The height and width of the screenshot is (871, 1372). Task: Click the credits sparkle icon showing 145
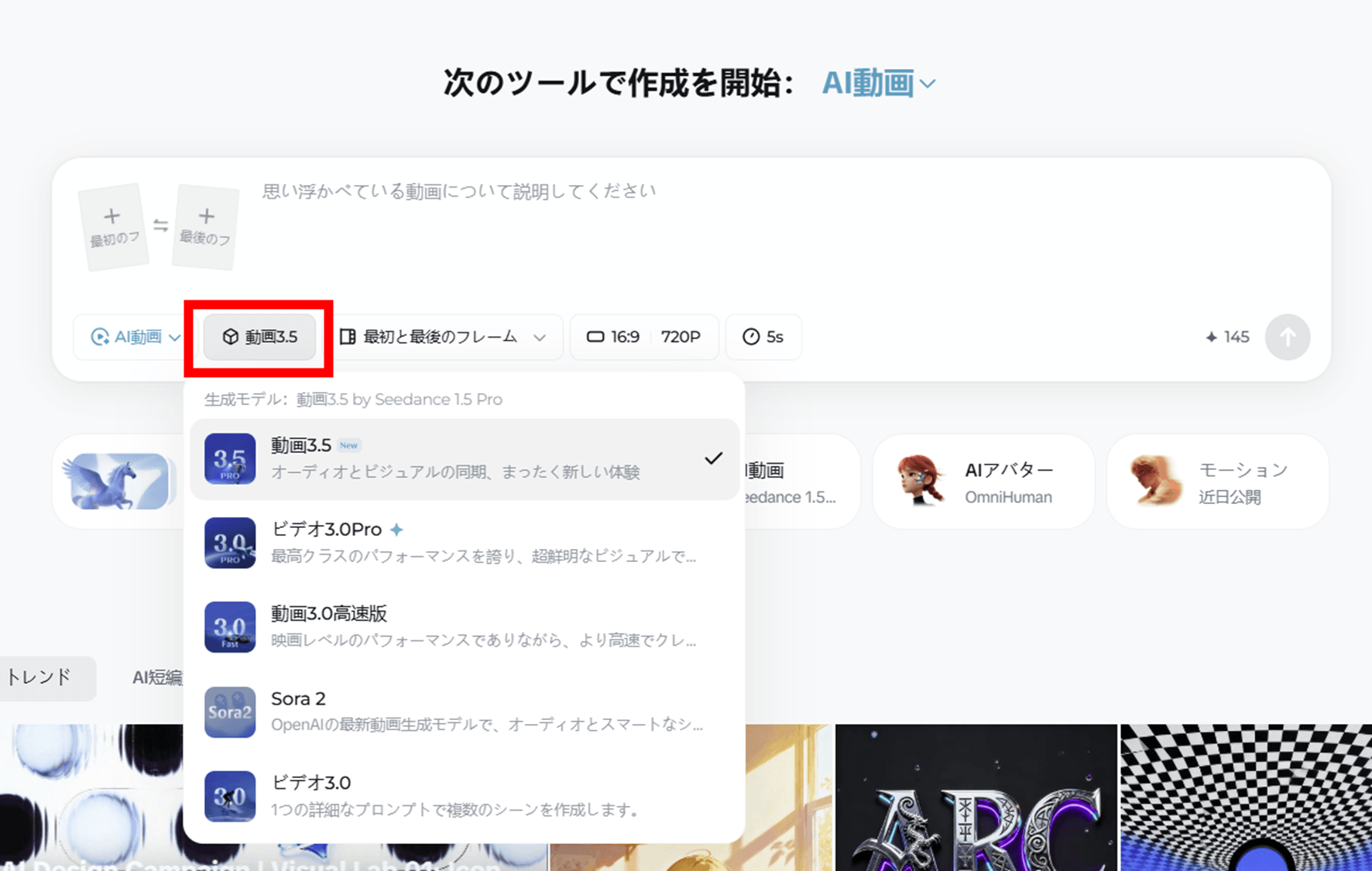click(1212, 337)
